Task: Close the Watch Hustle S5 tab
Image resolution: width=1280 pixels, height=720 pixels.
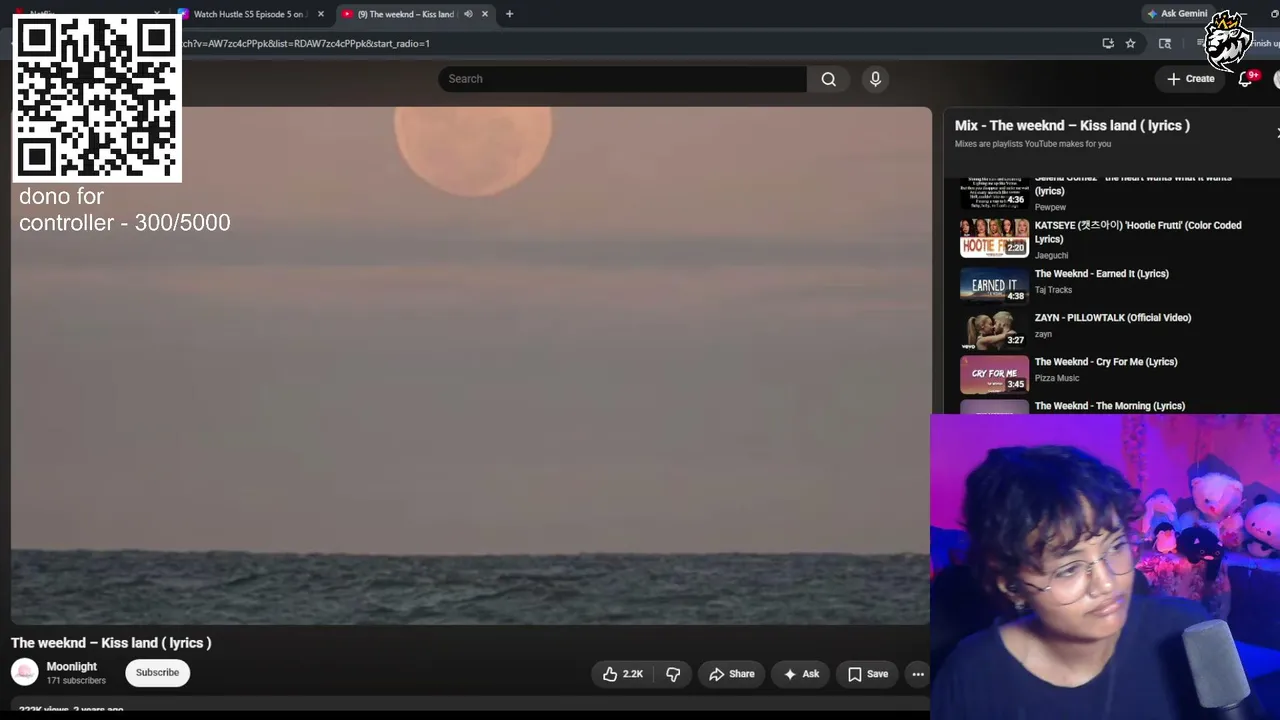Action: 321,14
